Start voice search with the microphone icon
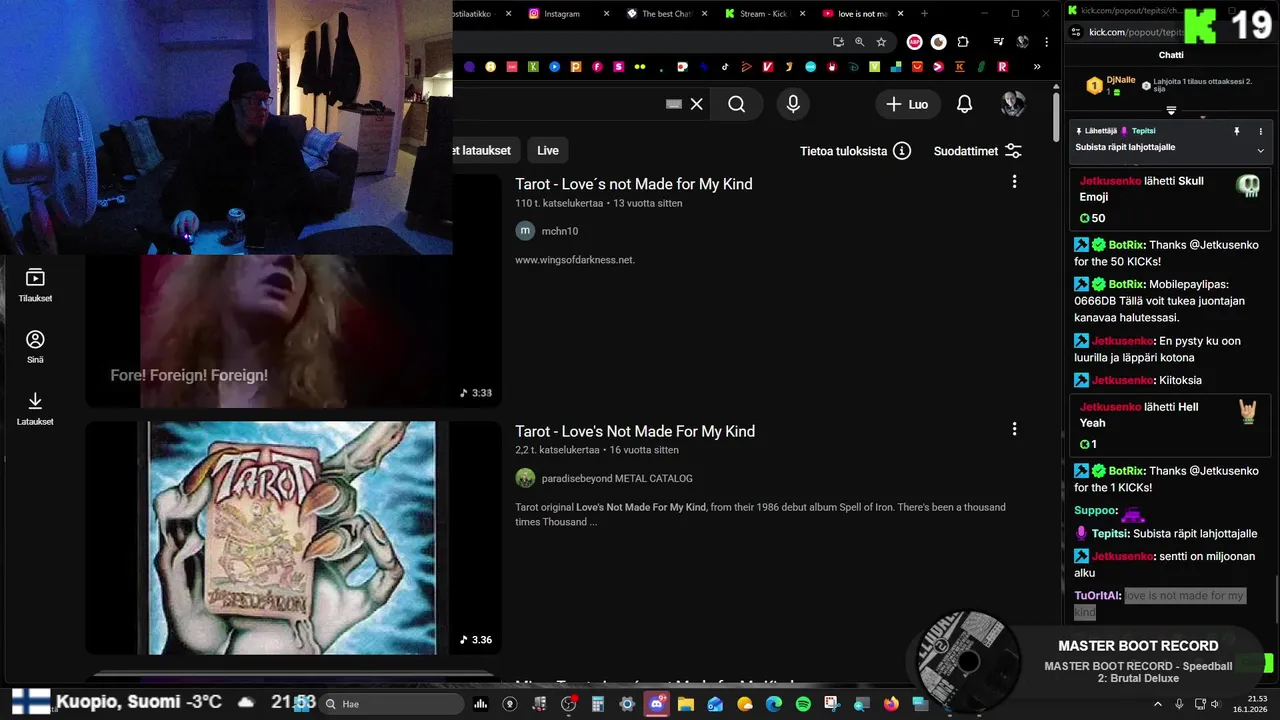Viewport: 1280px width, 720px height. tap(793, 104)
